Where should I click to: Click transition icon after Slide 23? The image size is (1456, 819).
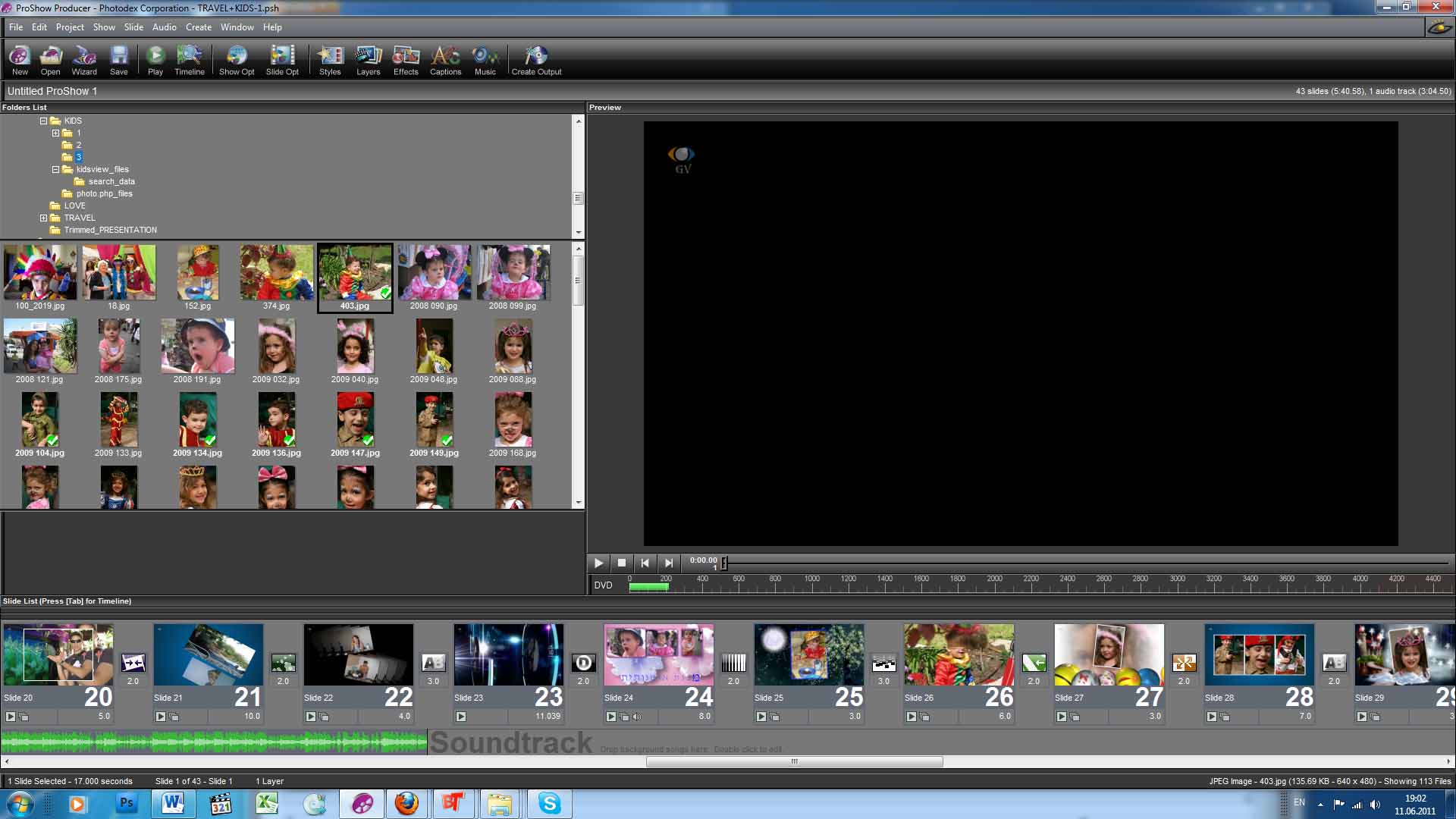(x=584, y=663)
